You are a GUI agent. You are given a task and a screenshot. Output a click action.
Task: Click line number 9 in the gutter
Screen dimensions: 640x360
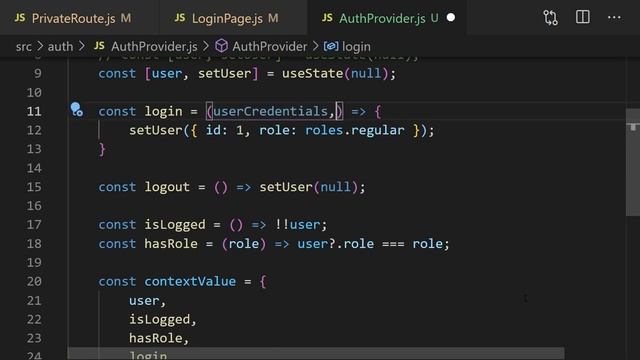coord(38,73)
